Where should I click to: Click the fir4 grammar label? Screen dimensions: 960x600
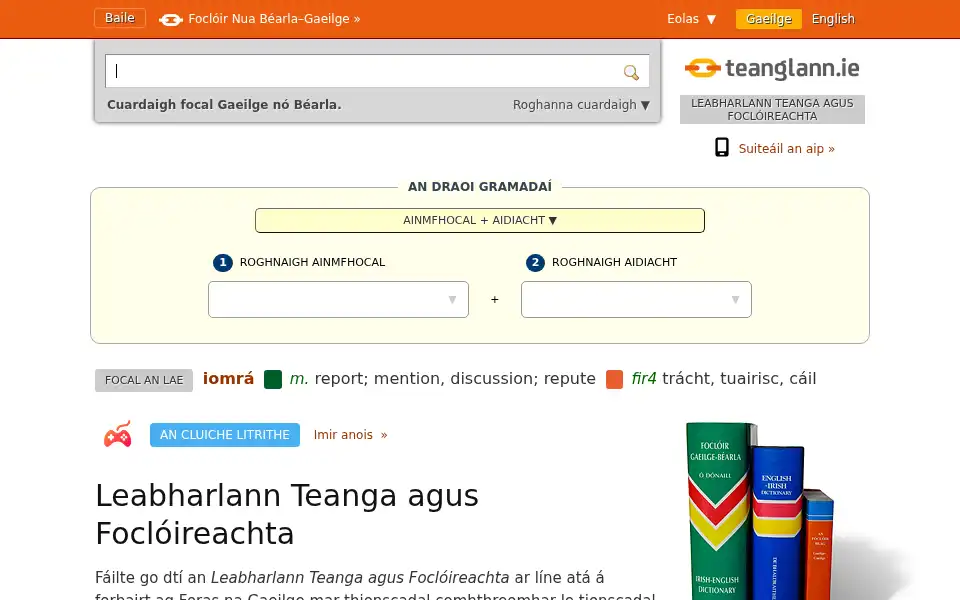(x=644, y=378)
